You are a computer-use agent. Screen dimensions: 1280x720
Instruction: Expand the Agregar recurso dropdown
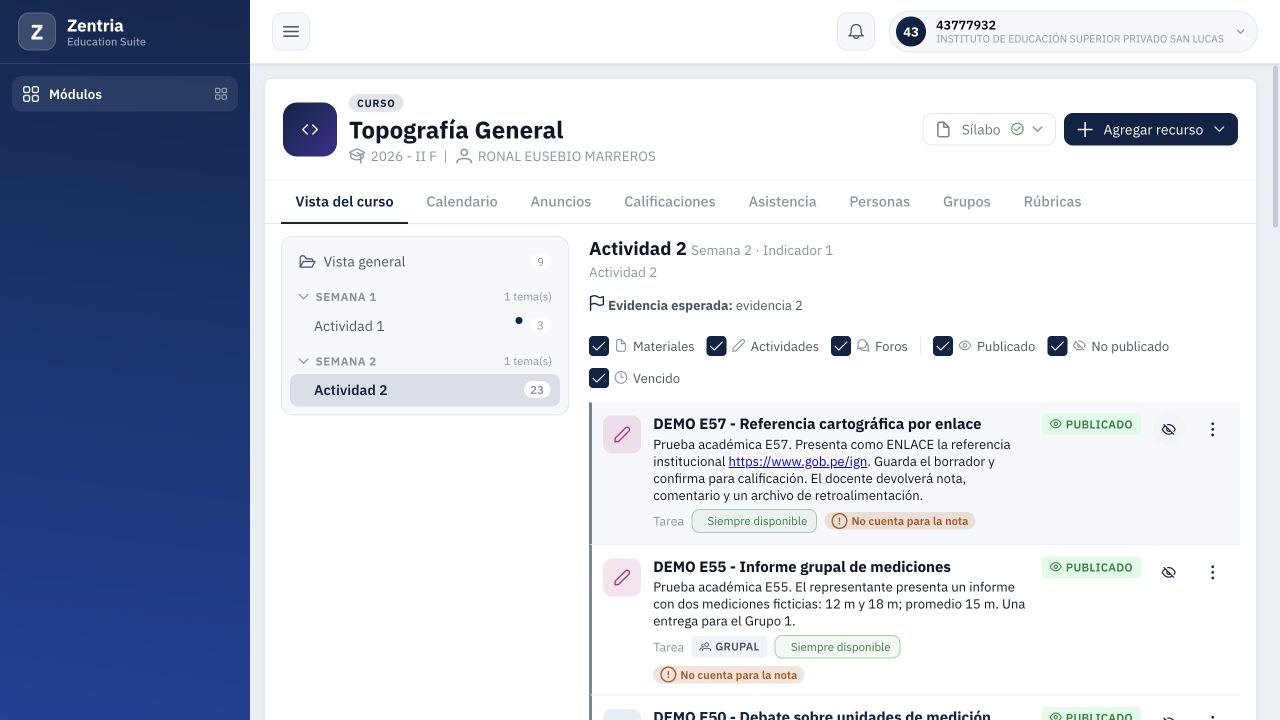coord(1151,129)
